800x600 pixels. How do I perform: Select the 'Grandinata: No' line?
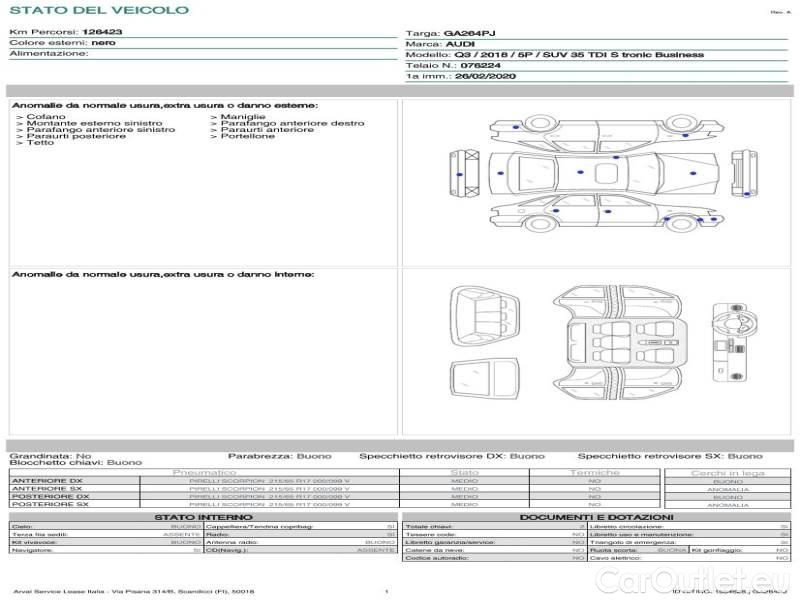coord(51,456)
